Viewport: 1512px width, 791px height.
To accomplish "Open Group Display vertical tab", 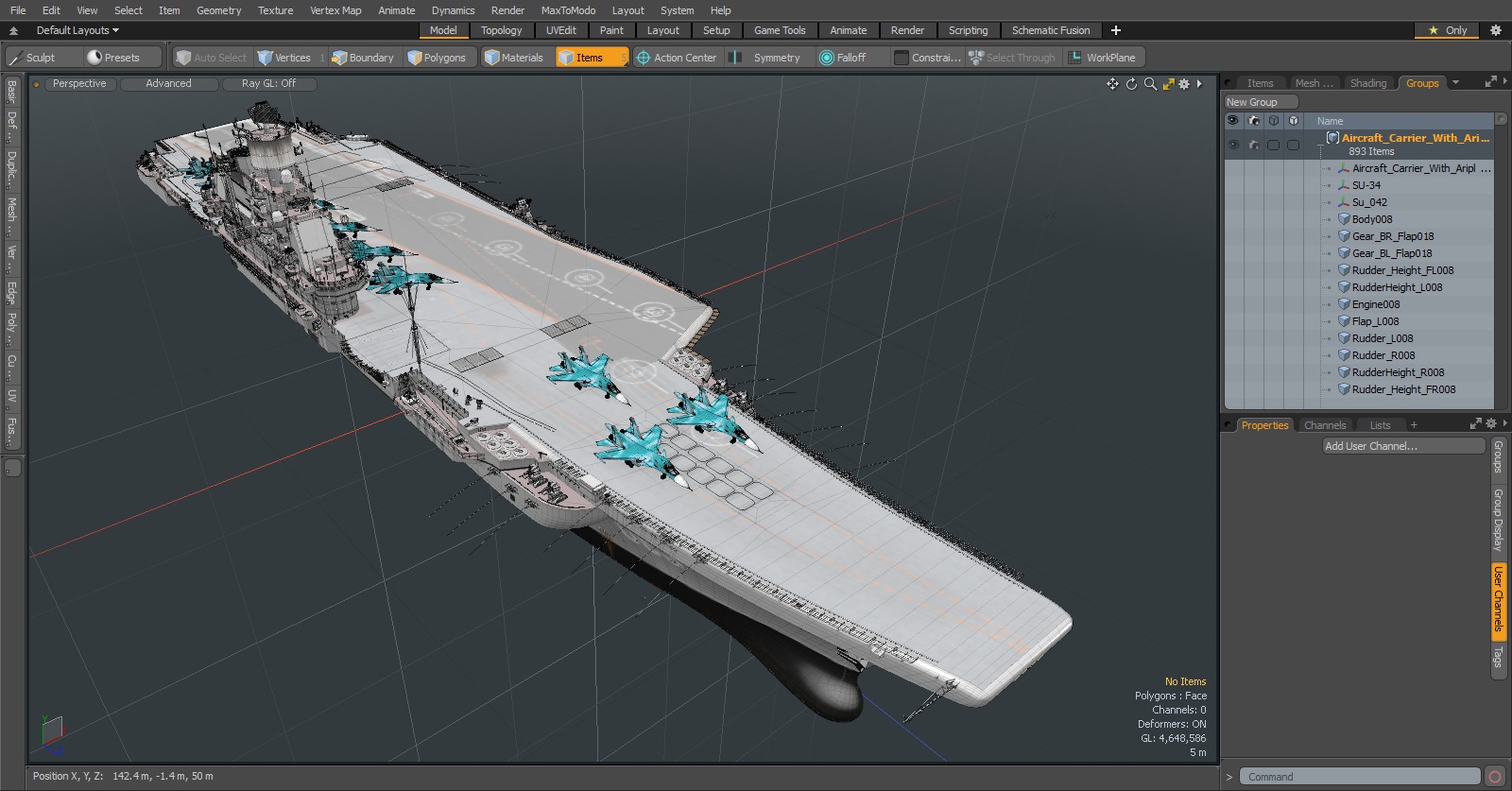I will tap(1498, 520).
